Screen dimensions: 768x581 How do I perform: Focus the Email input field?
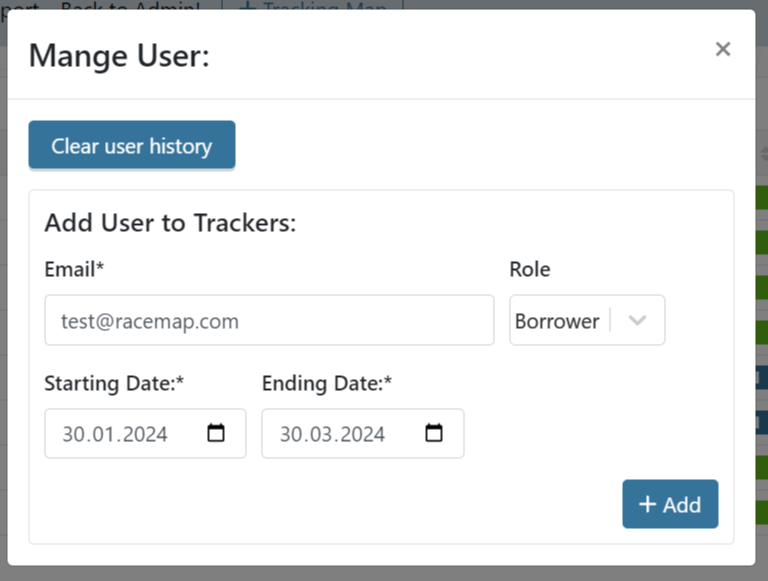(269, 321)
